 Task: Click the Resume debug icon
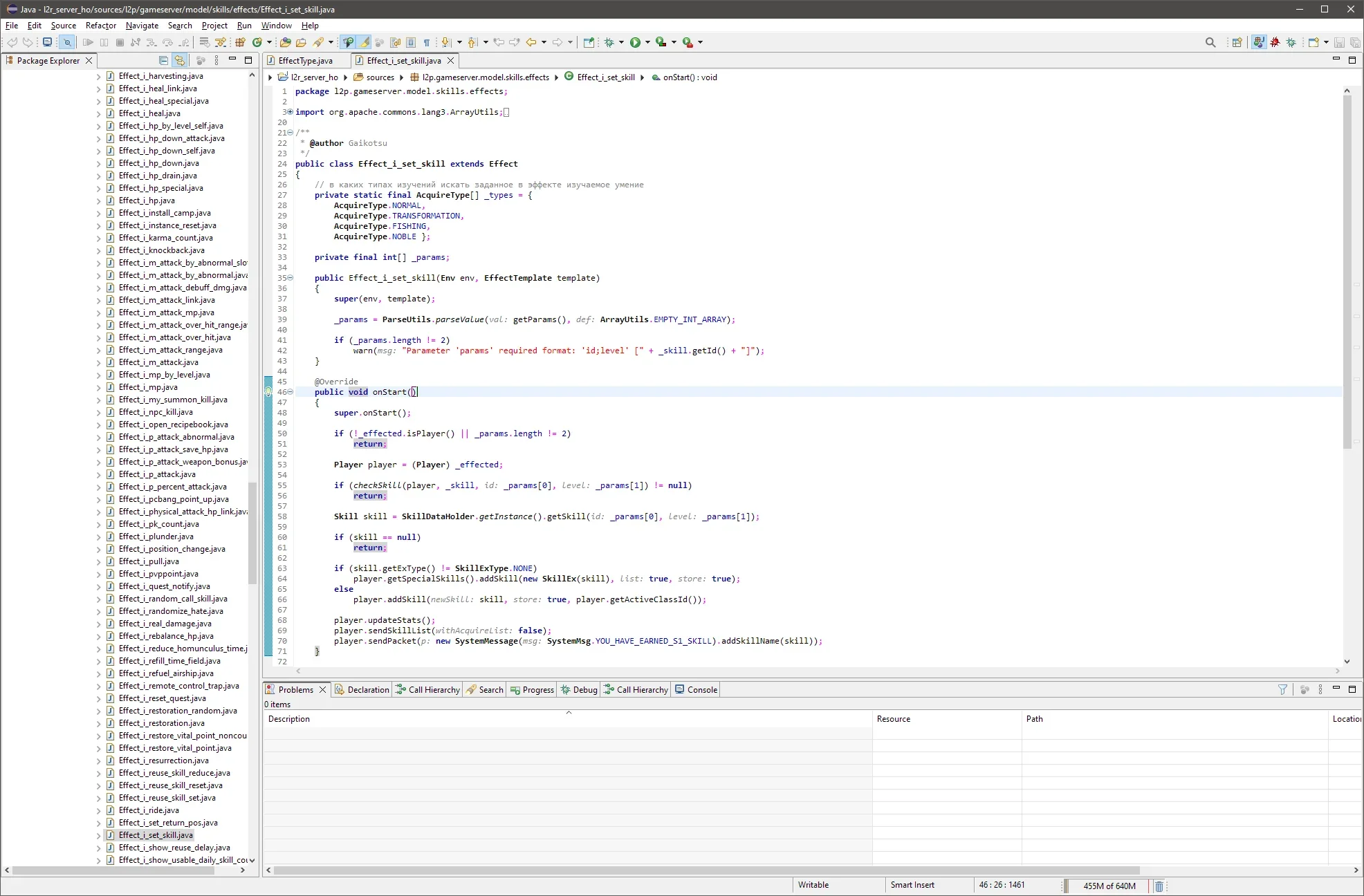(x=88, y=42)
